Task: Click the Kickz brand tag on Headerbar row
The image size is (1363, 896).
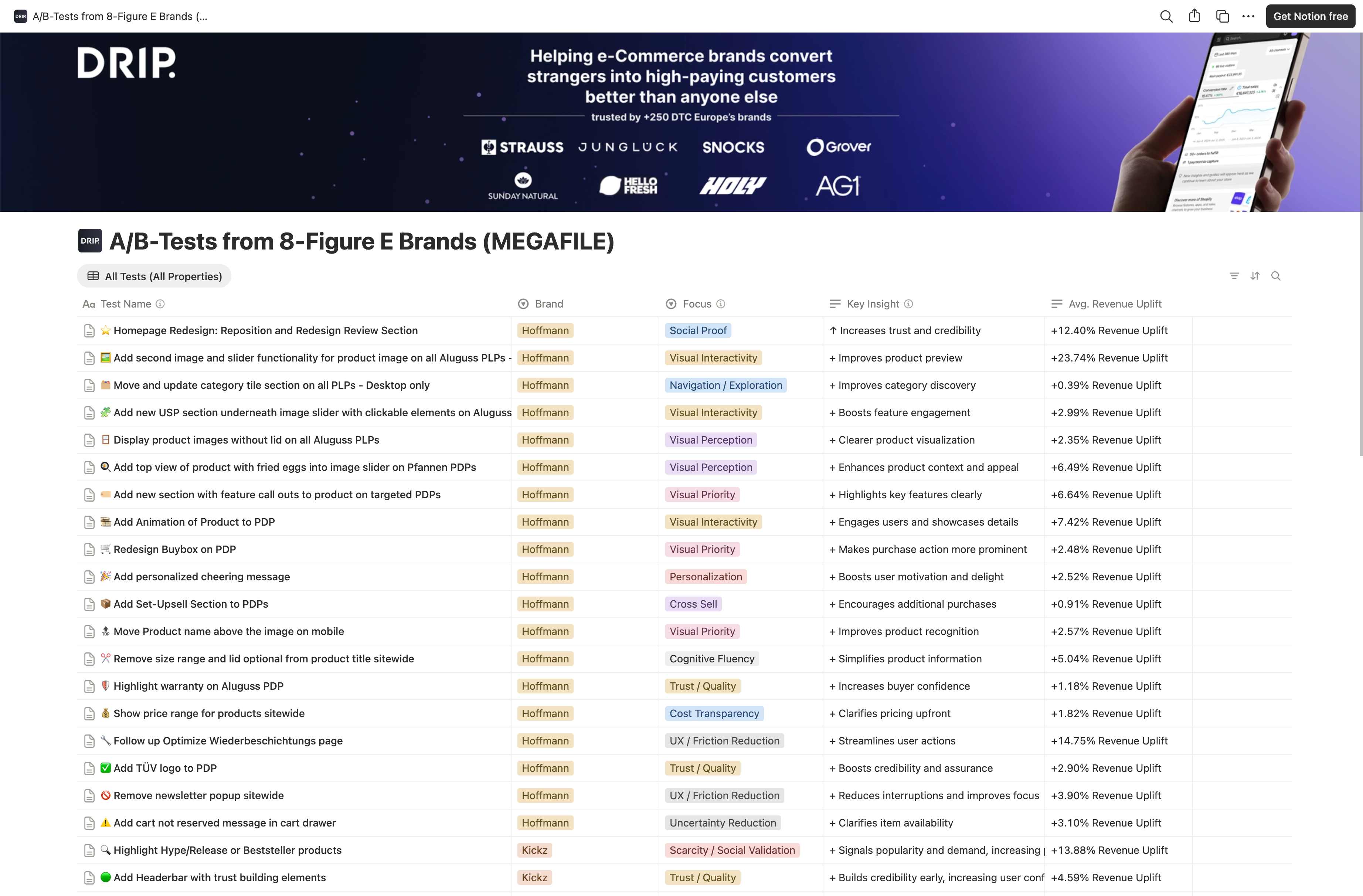Action: pos(534,878)
